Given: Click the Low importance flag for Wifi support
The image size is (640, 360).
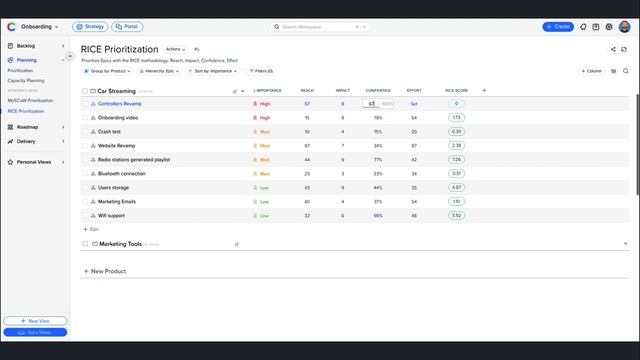Looking at the screenshot, I should point(255,216).
